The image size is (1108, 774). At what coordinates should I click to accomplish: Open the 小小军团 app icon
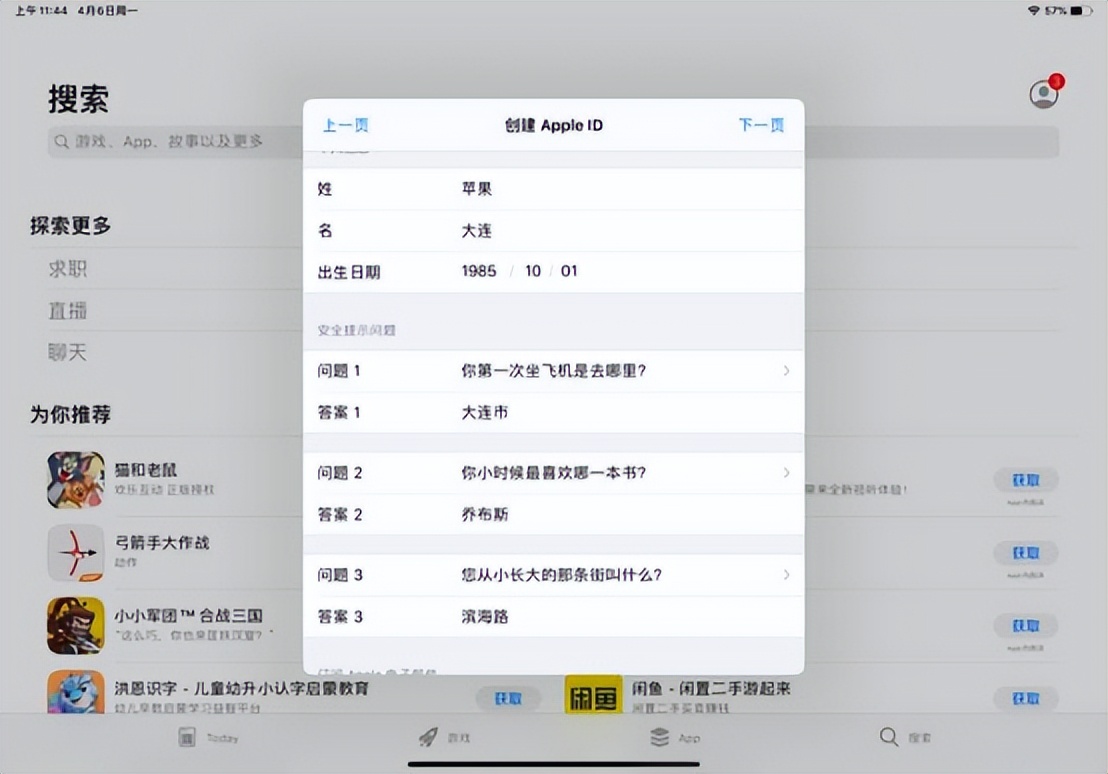(75, 625)
